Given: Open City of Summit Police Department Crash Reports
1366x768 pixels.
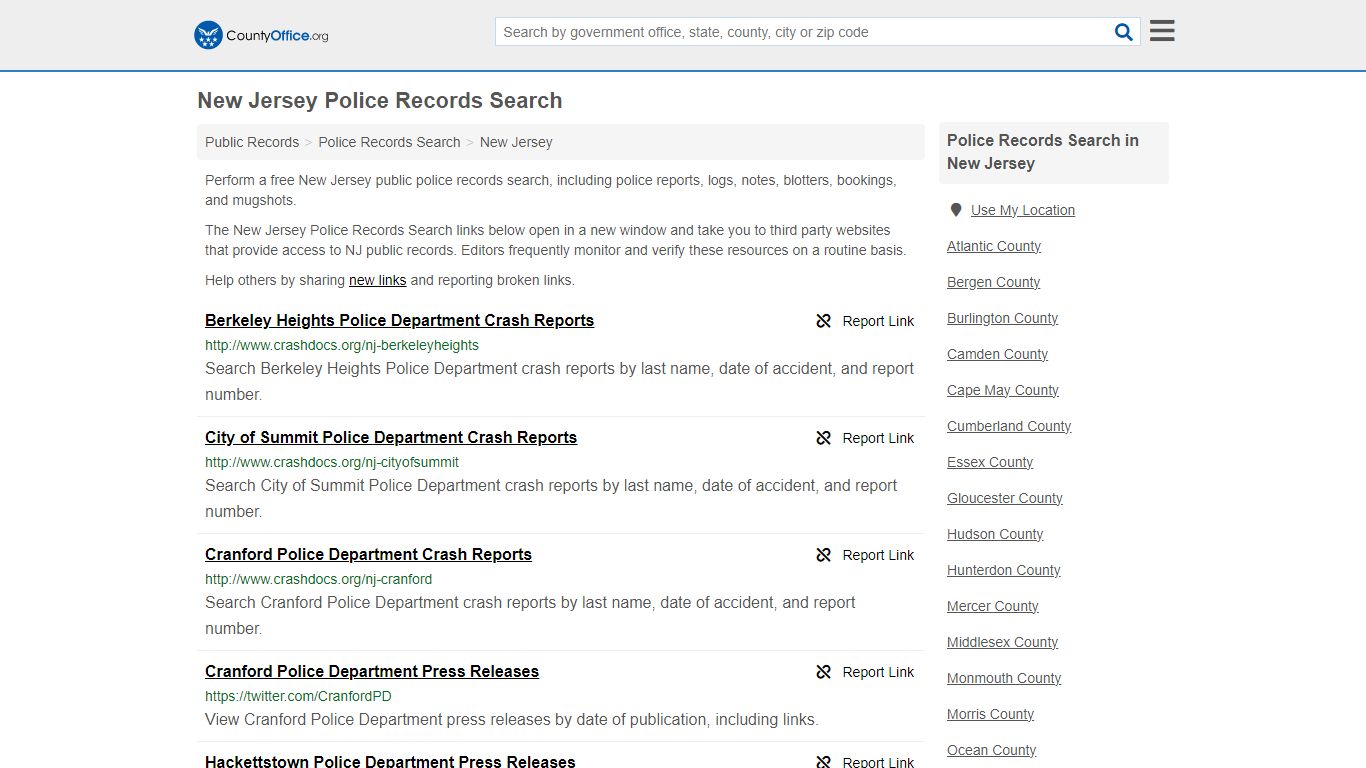Looking at the screenshot, I should pyautogui.click(x=391, y=438).
